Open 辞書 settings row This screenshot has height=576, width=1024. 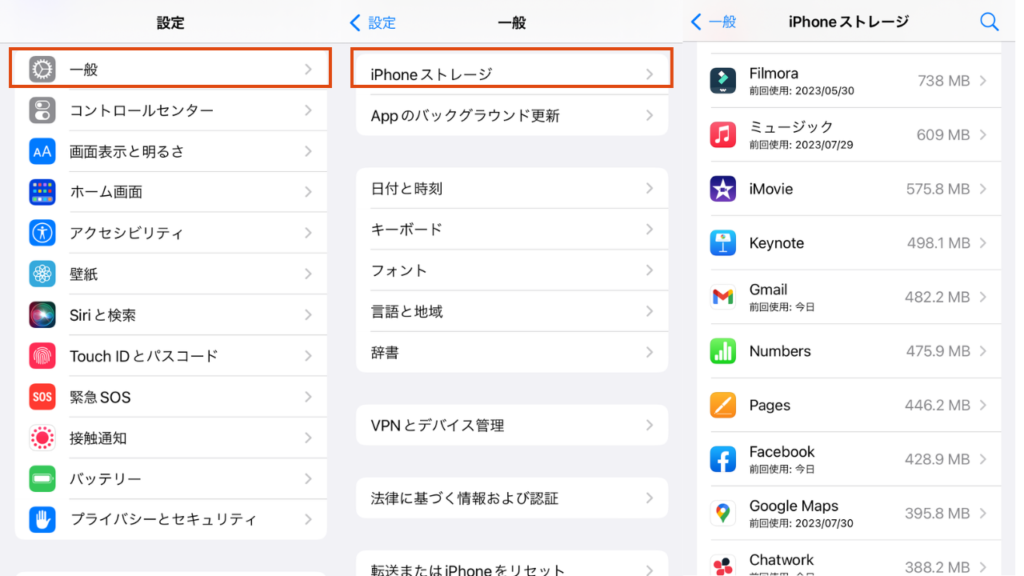pos(512,353)
